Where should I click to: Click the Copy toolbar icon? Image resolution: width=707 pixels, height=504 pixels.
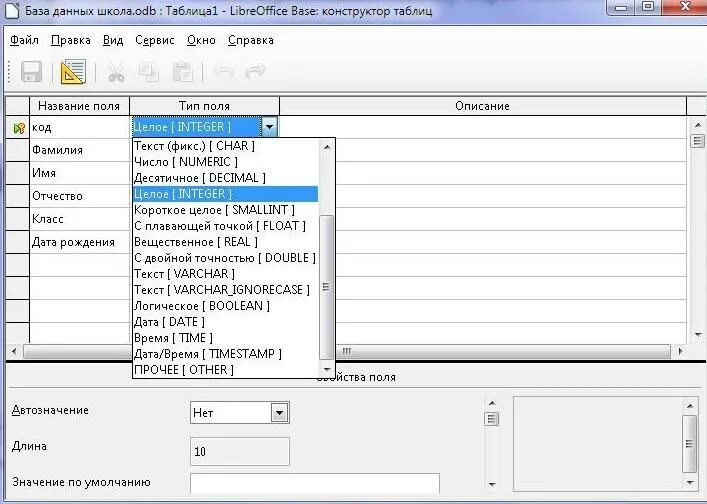(148, 72)
